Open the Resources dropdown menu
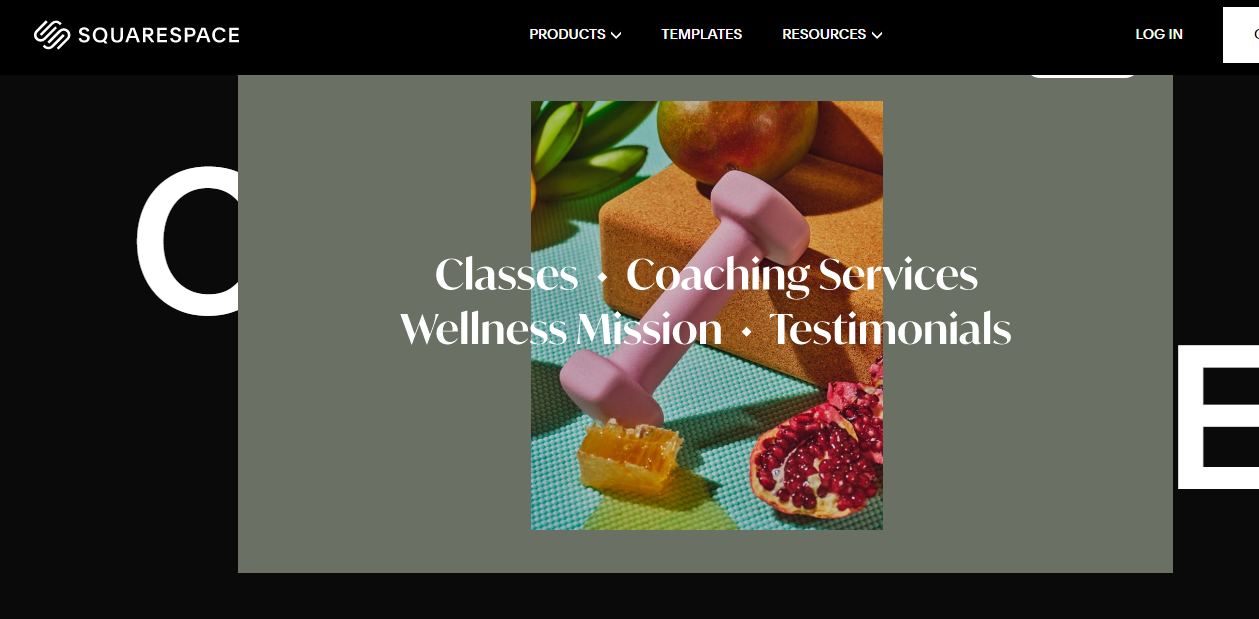The image size is (1259, 619). (x=832, y=34)
